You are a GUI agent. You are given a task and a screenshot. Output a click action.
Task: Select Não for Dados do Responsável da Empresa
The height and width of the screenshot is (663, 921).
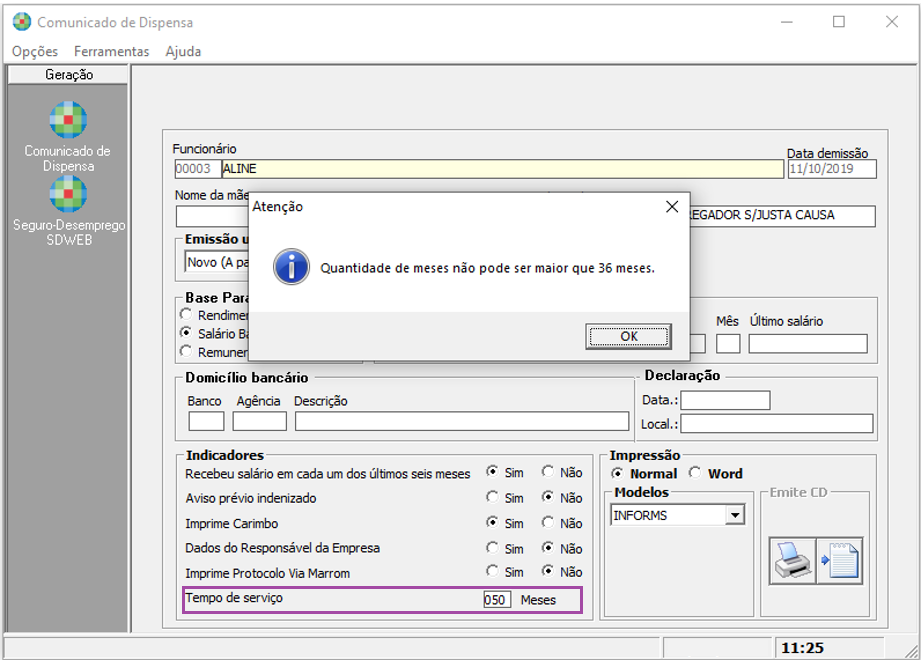(x=548, y=547)
